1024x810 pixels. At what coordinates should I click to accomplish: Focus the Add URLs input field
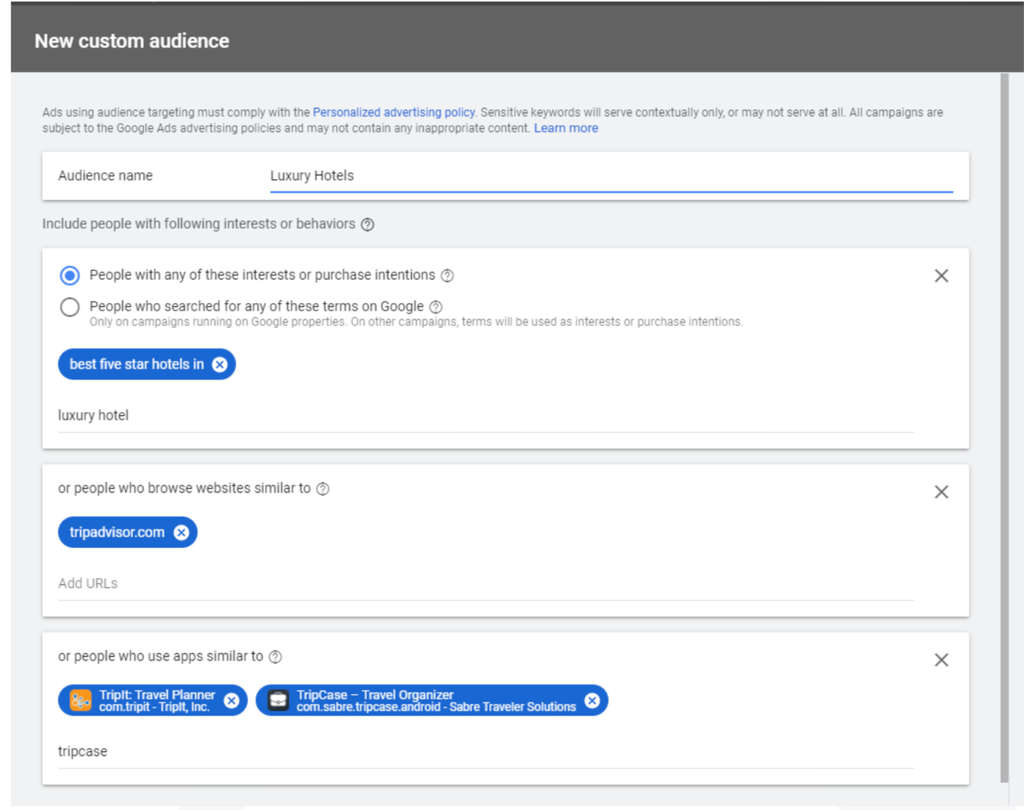pos(485,583)
